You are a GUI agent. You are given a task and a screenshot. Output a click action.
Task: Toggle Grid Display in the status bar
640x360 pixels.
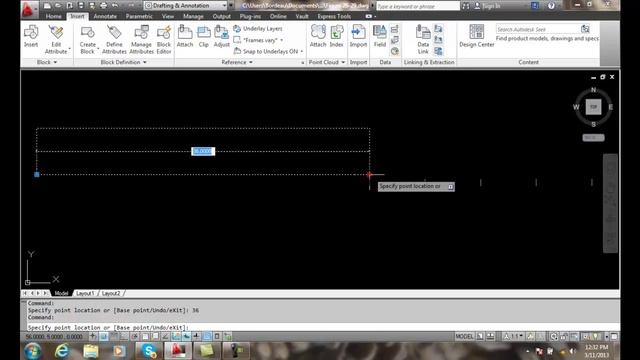[114, 336]
